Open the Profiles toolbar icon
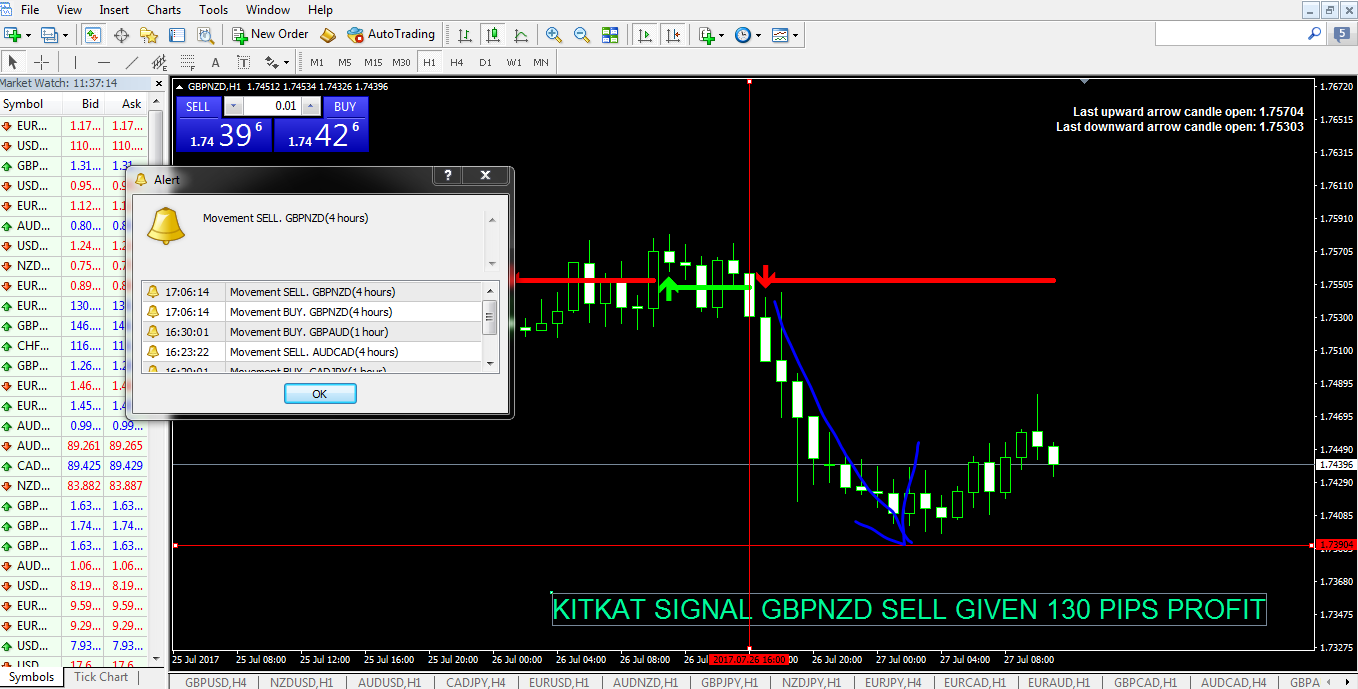Viewport: 1358px width, 689px height. pyautogui.click(x=54, y=34)
